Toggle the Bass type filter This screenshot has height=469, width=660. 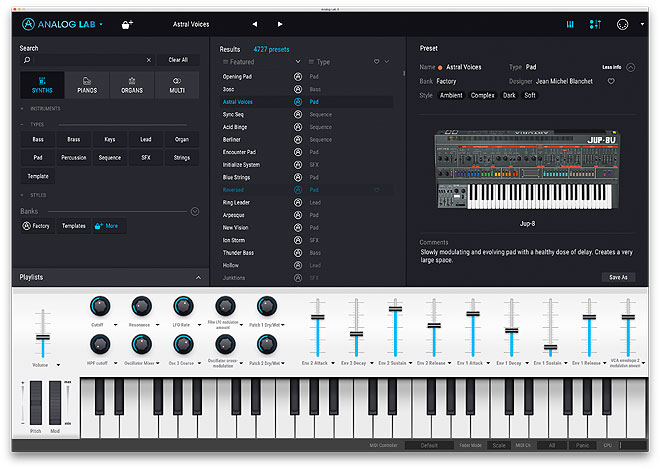click(x=37, y=140)
